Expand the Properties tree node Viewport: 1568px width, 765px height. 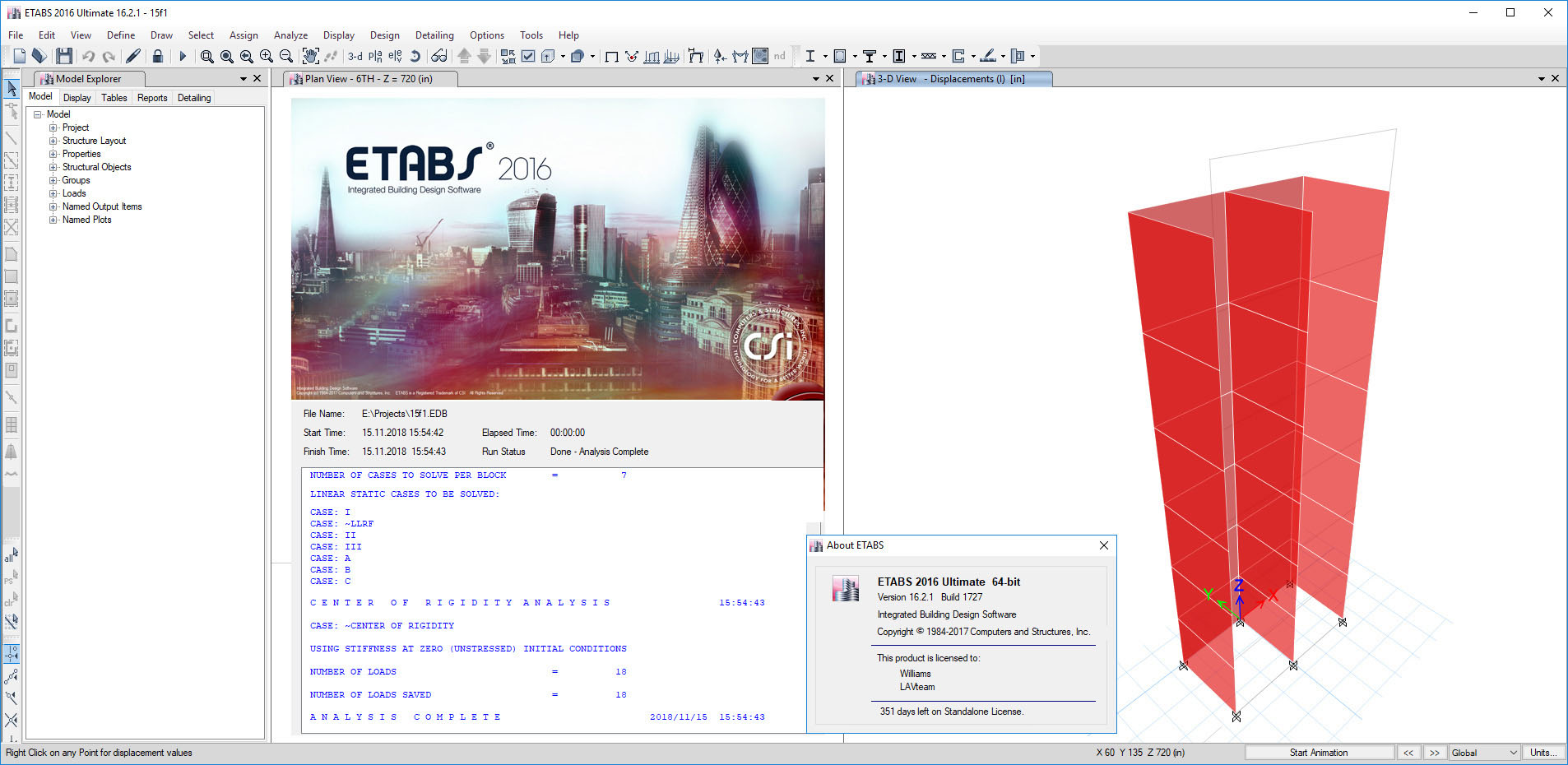point(53,154)
